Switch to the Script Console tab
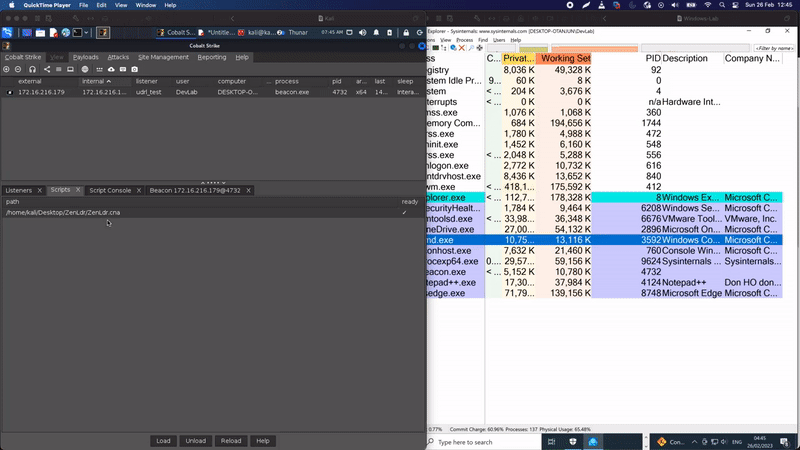This screenshot has width=800, height=450. click(110, 190)
